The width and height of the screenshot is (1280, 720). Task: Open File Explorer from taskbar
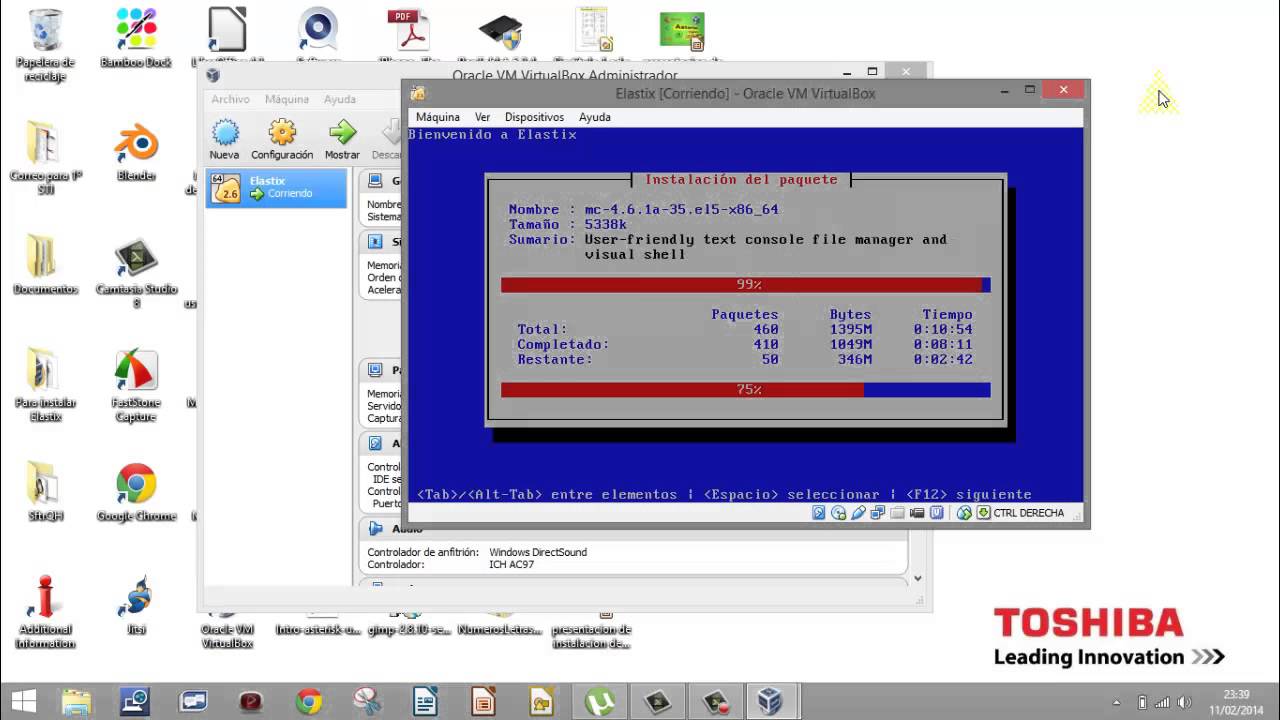point(76,701)
